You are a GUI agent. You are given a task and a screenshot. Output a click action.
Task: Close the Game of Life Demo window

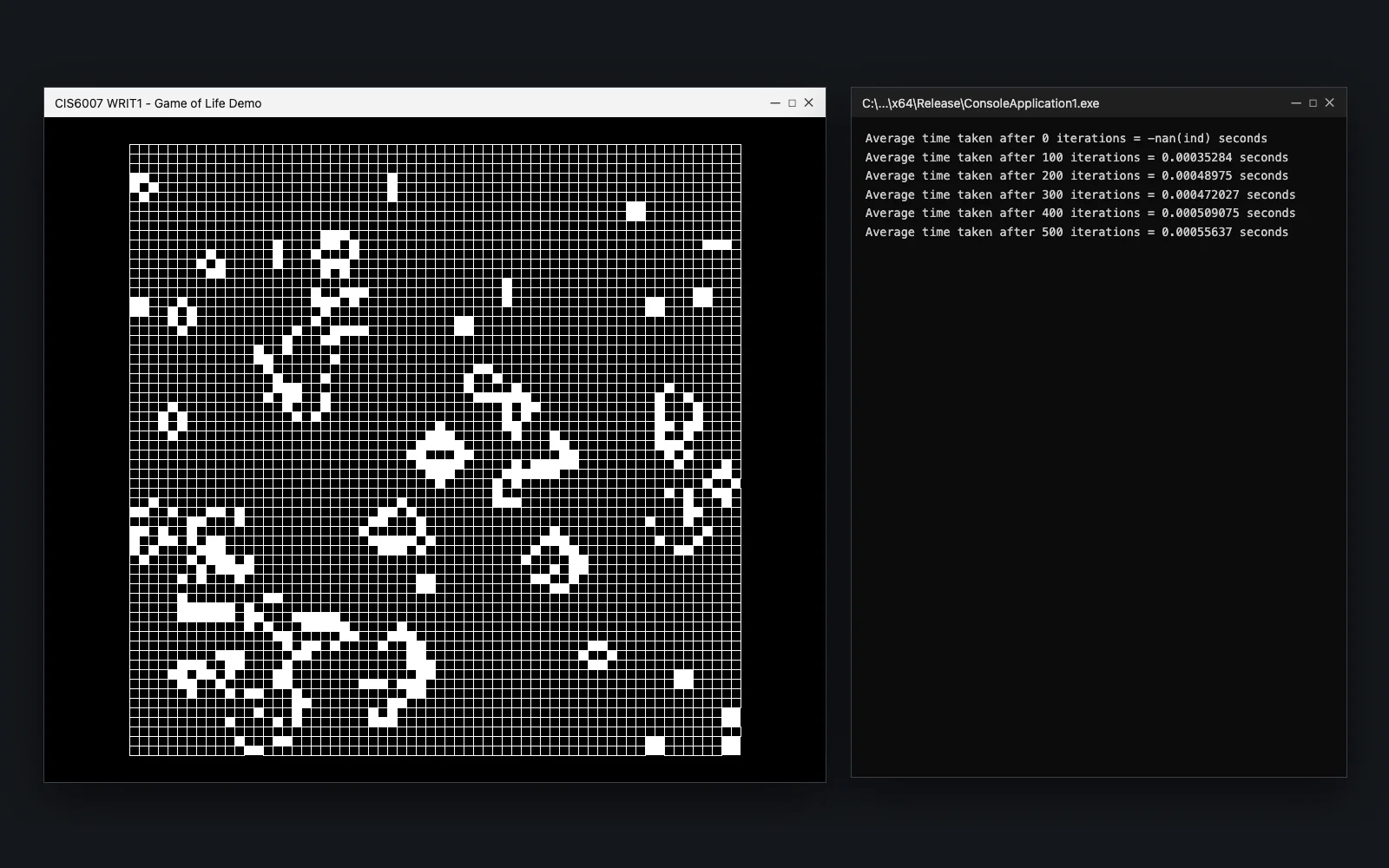808,102
